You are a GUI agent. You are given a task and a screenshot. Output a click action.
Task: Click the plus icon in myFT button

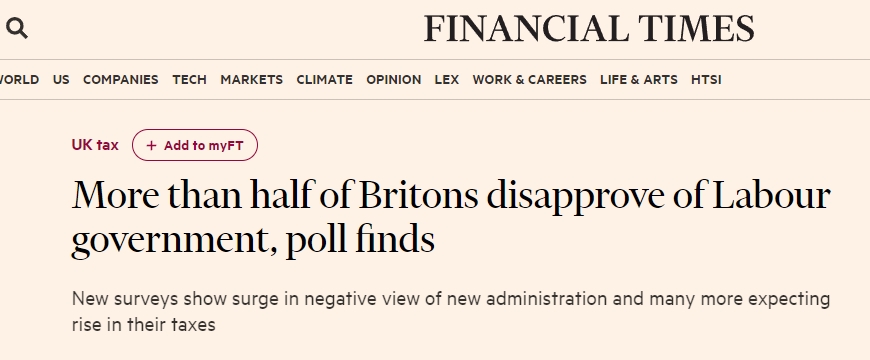tap(151, 145)
